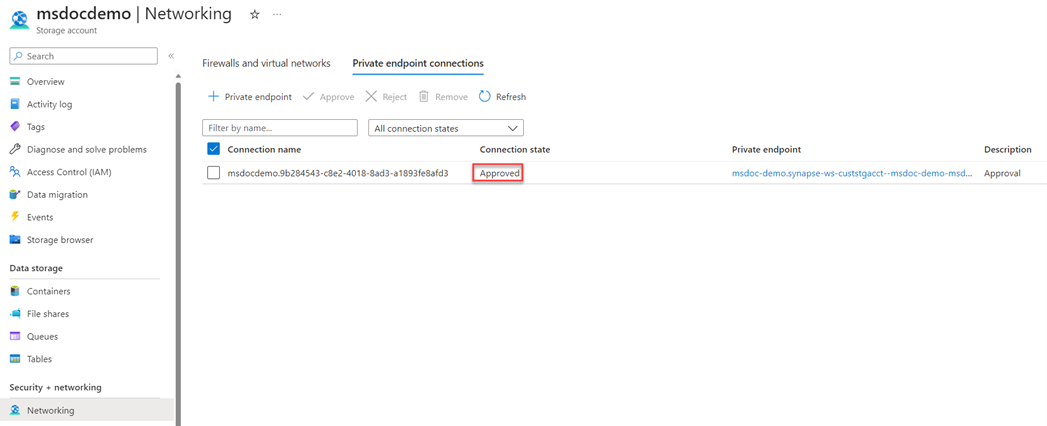Click the Remove trash can icon
The height and width of the screenshot is (426, 1047).
pos(423,97)
